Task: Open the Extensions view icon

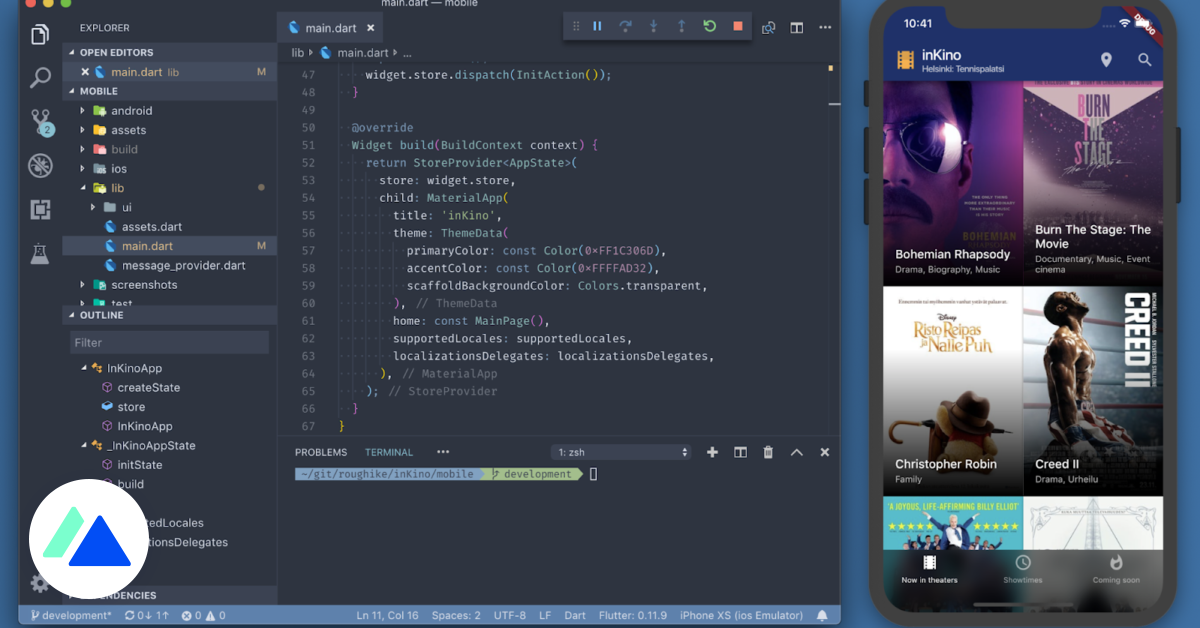Action: point(40,209)
